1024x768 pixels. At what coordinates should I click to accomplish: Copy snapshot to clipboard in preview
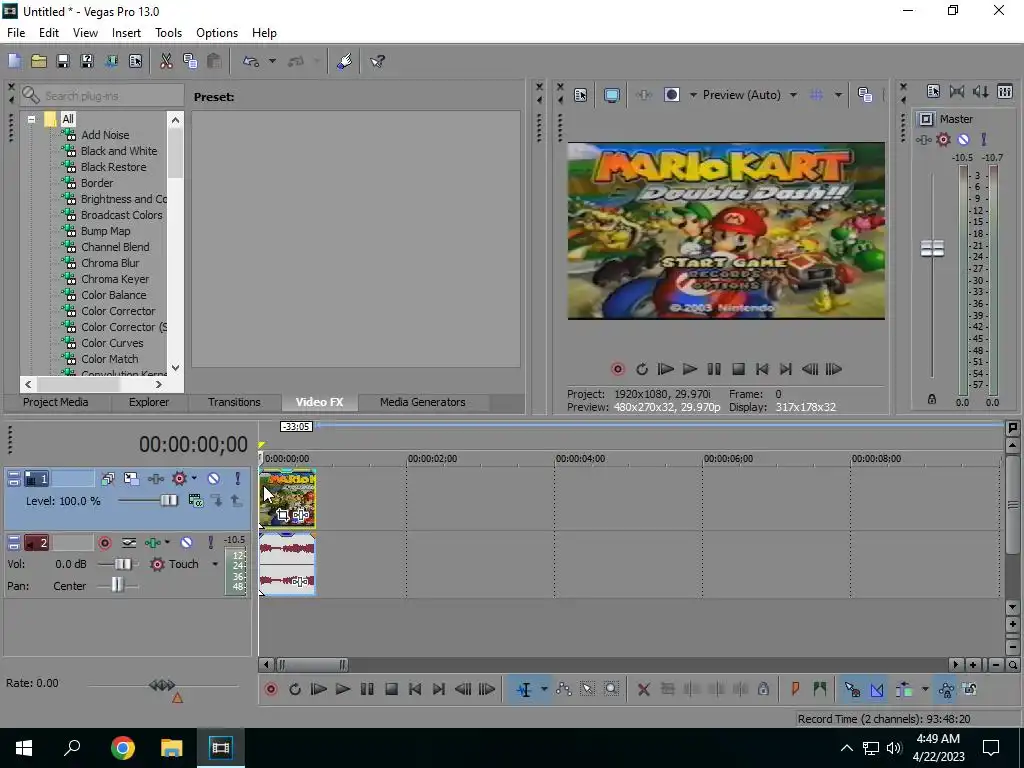(x=865, y=95)
